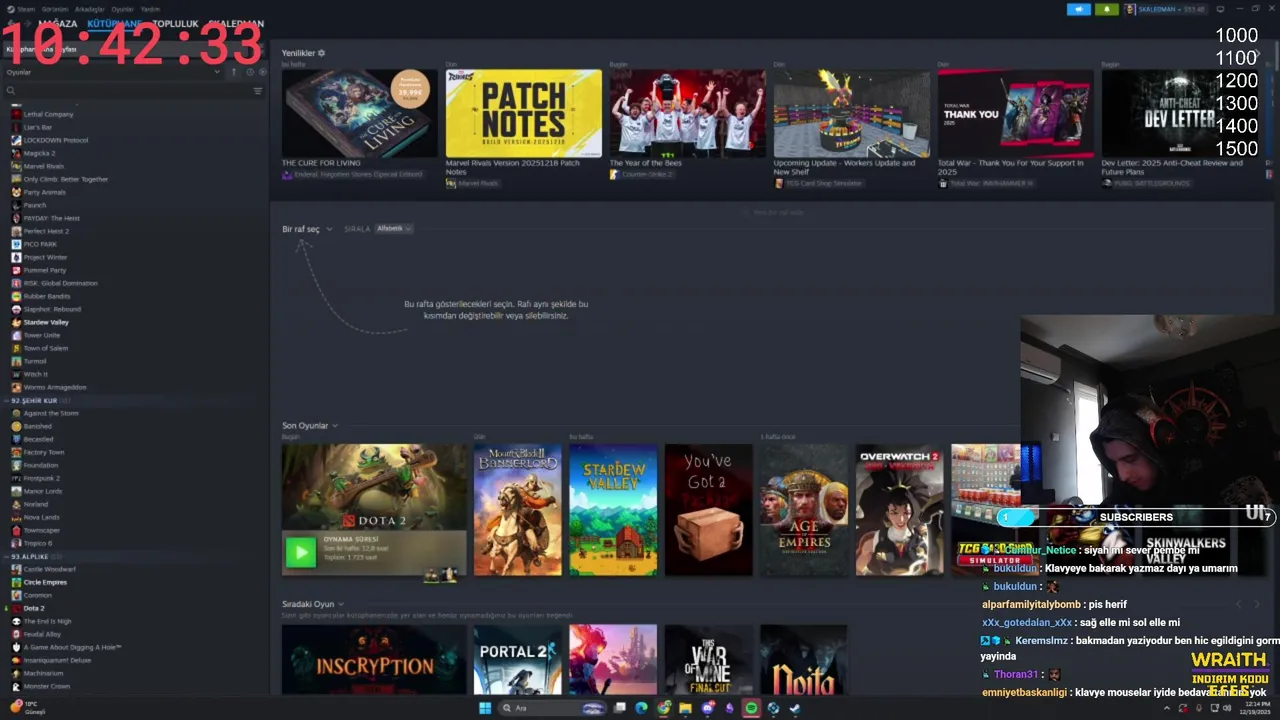Screen dimensions: 1280x720
Task: Open the Yenilikler settings gear
Action: pyautogui.click(x=321, y=53)
